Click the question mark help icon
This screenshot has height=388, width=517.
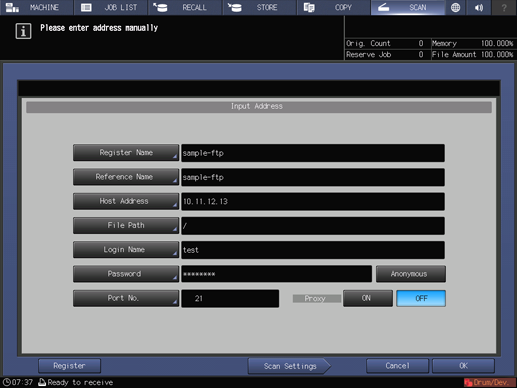point(504,7)
